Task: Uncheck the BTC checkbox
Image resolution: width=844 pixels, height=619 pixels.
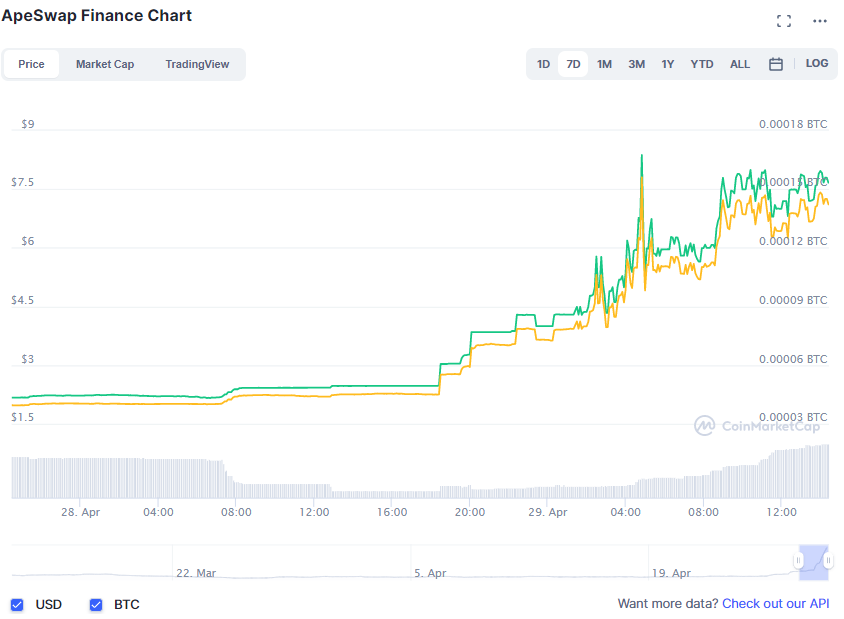Action: (x=96, y=604)
